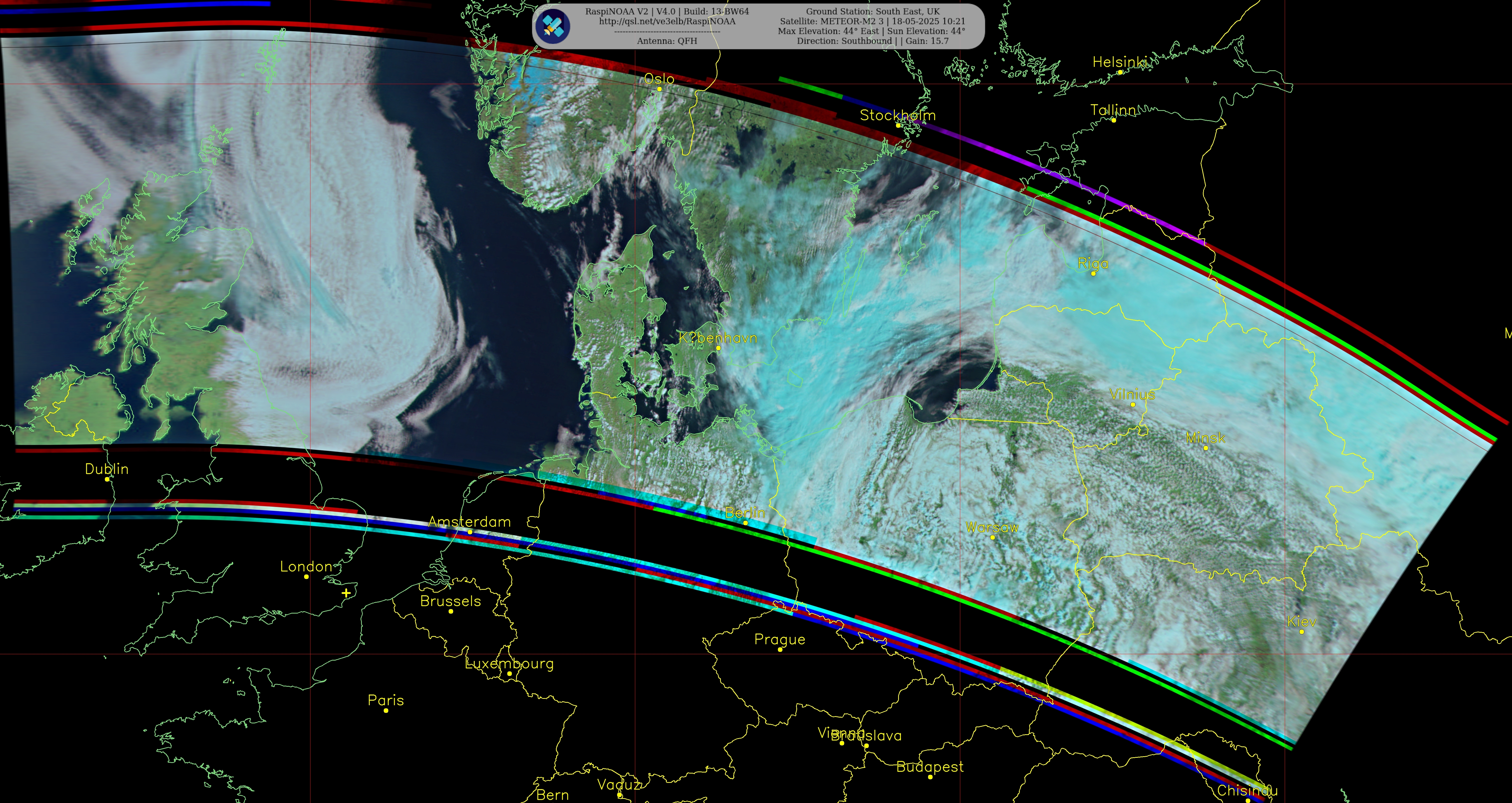1512x803 pixels.
Task: Click the Kiev city label
Action: point(1302,622)
